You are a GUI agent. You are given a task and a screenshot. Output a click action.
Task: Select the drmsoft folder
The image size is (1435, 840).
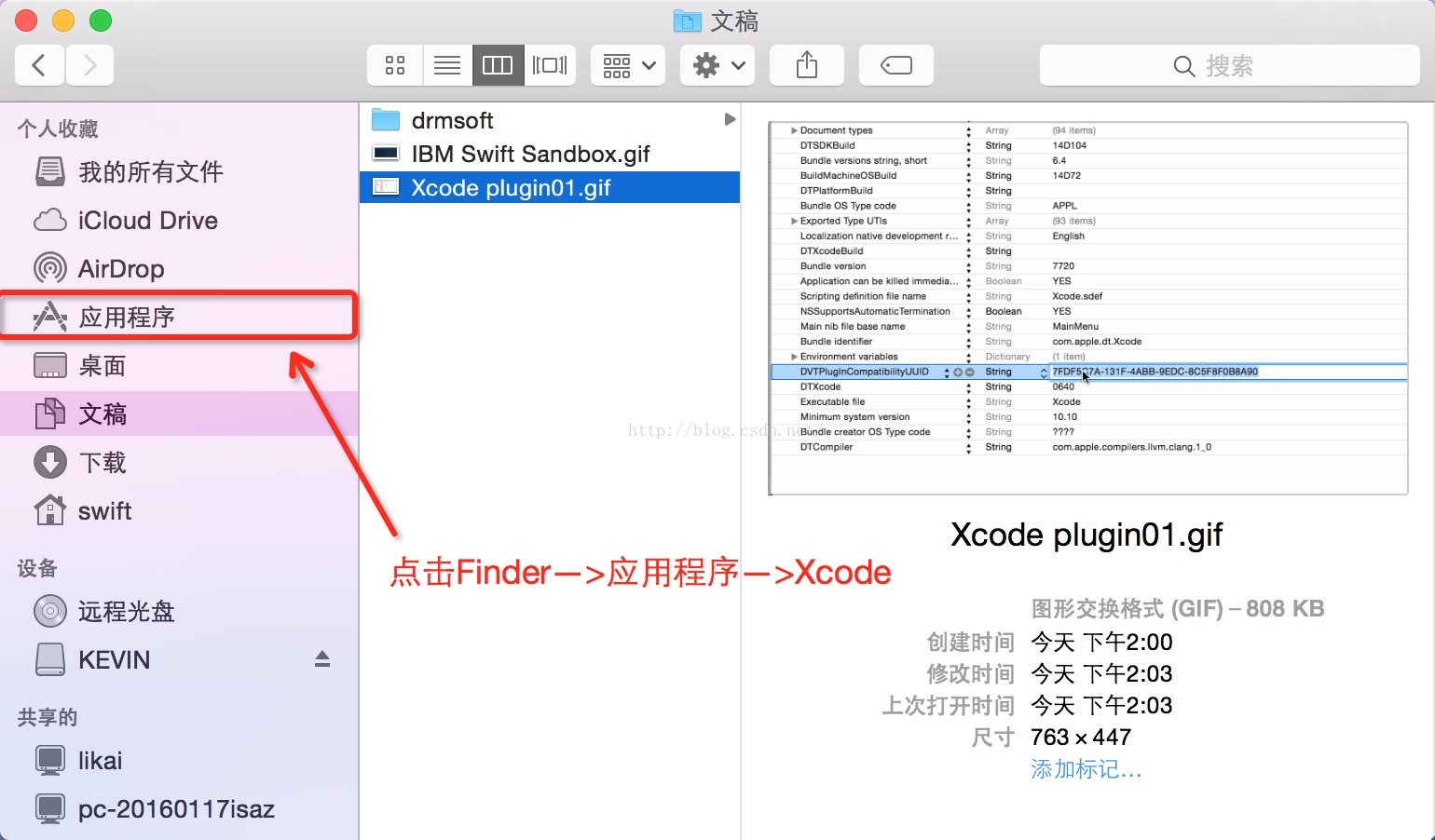pyautogui.click(x=550, y=120)
